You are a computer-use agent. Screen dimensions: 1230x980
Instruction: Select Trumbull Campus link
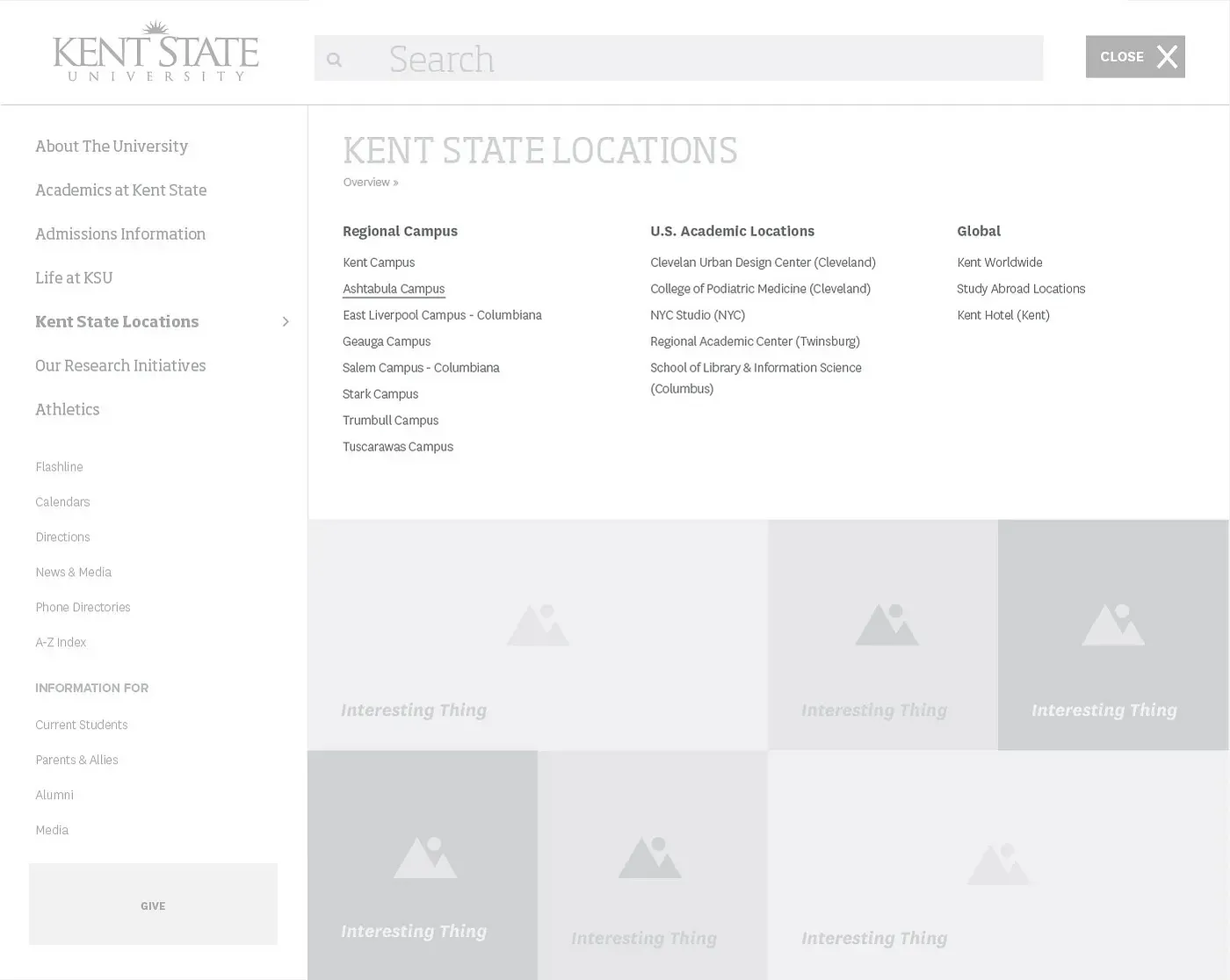pyautogui.click(x=390, y=420)
